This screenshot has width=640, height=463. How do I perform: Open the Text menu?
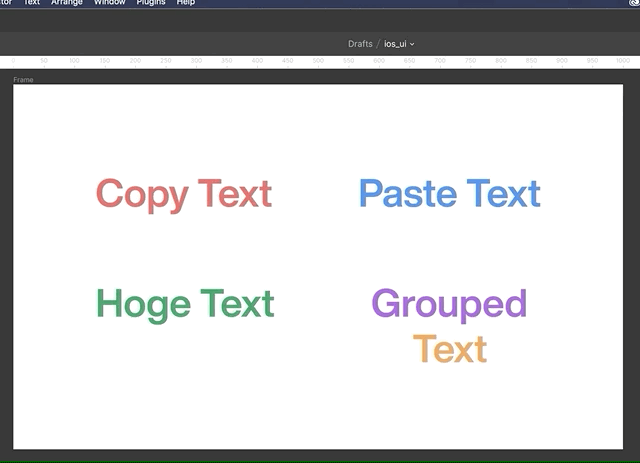(31, 2)
